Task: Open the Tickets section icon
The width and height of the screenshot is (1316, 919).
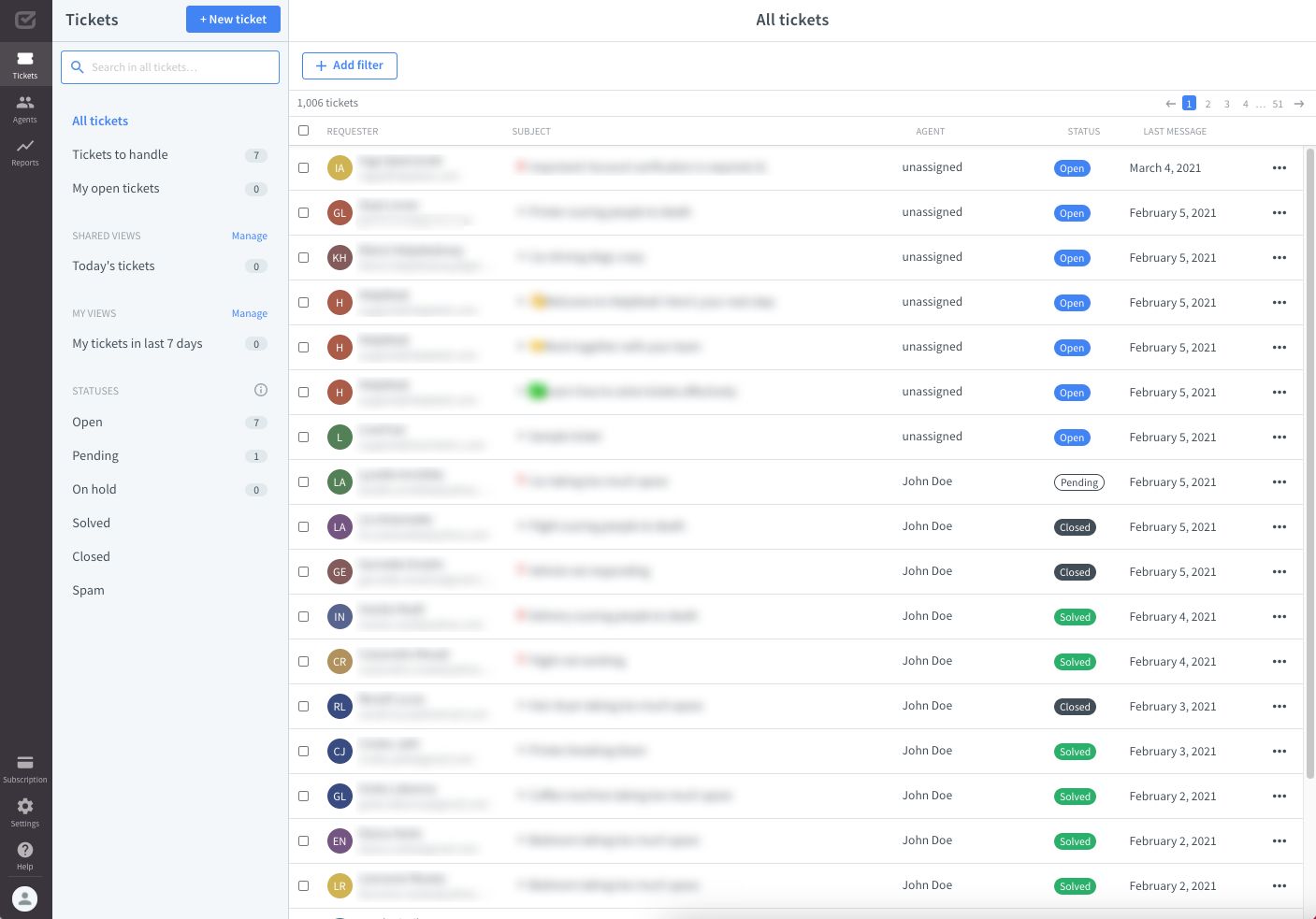Action: pos(25,64)
